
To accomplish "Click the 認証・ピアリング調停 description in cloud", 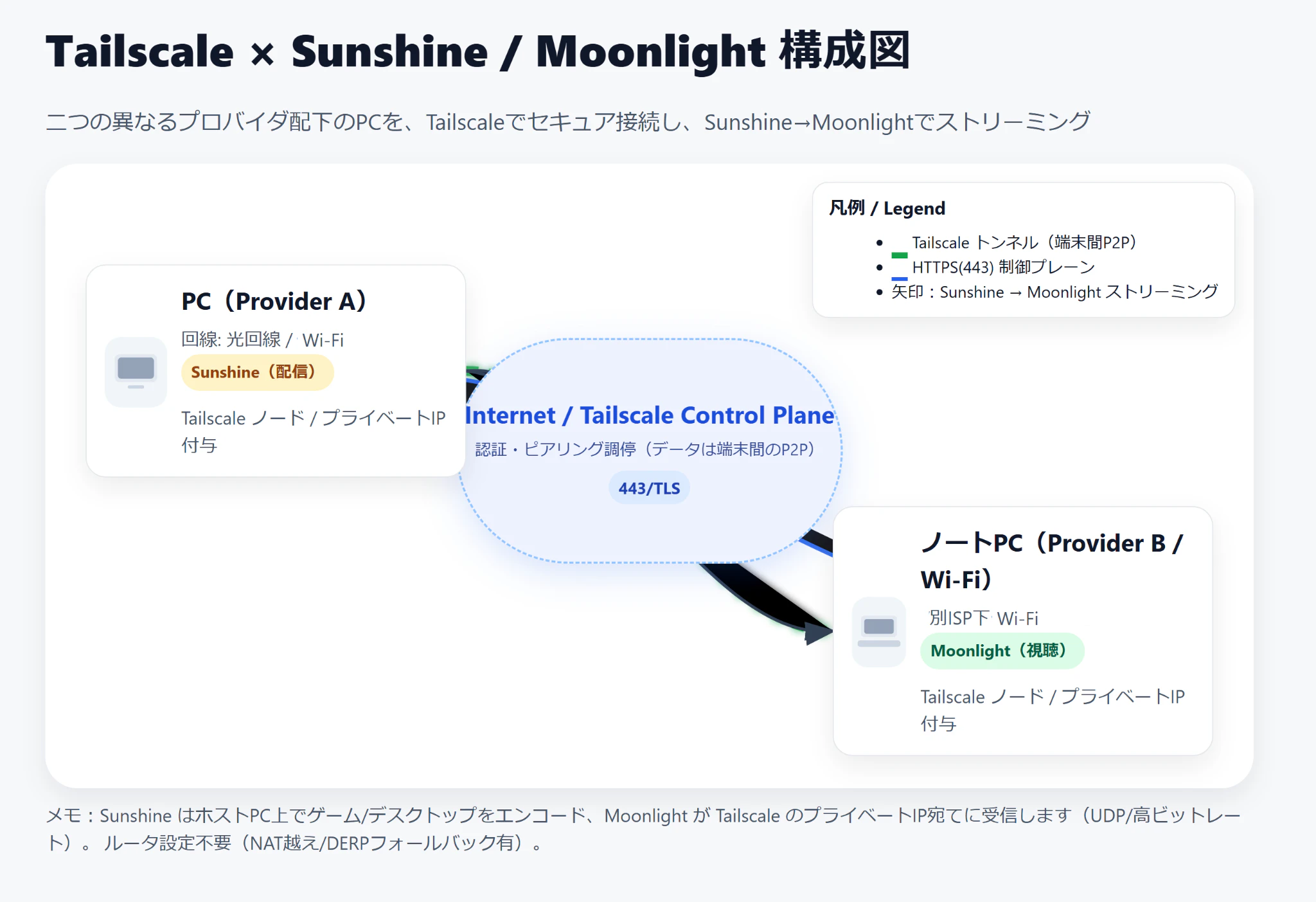I will [x=645, y=449].
